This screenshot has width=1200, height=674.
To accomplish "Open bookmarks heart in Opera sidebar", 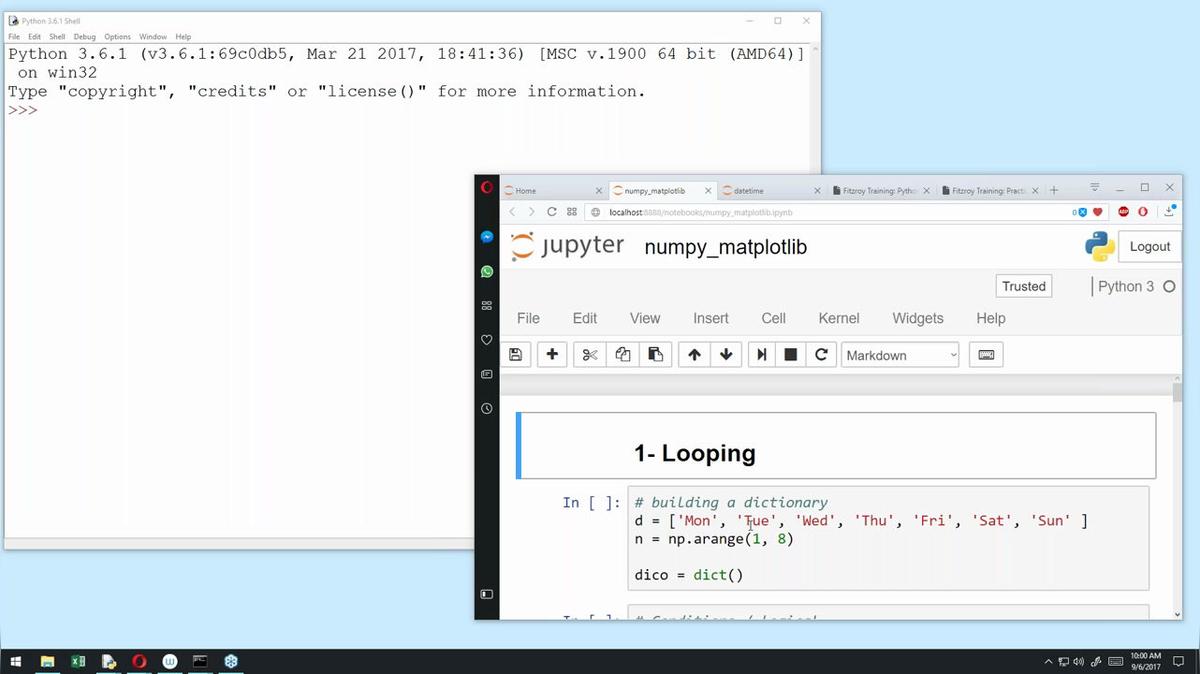I will (x=487, y=340).
